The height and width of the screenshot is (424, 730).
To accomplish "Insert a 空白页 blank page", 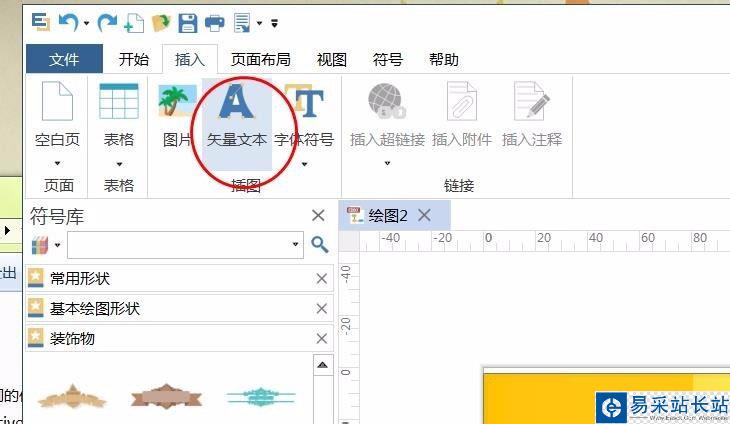I will 57,114.
